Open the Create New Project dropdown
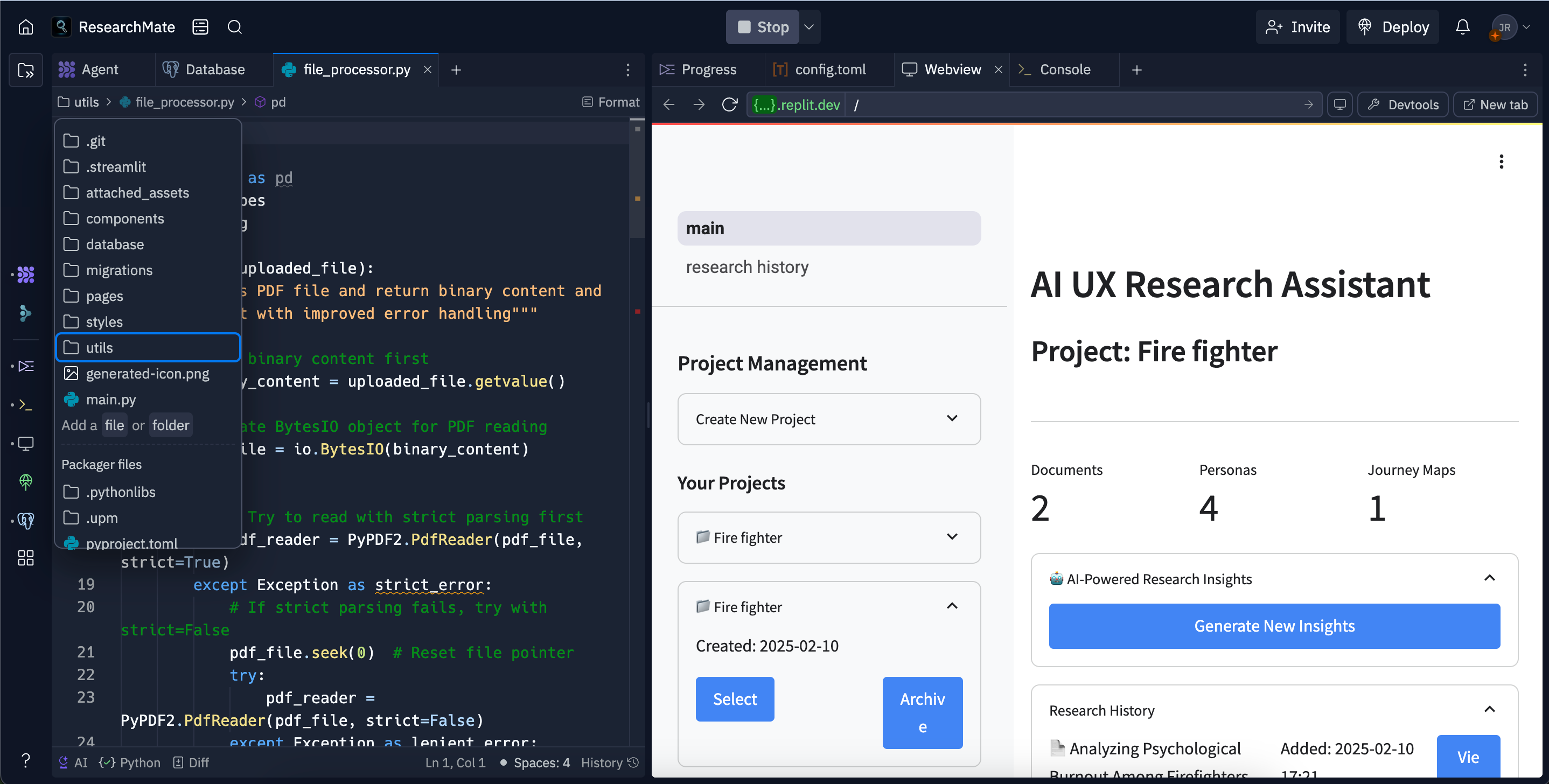 [x=828, y=419]
